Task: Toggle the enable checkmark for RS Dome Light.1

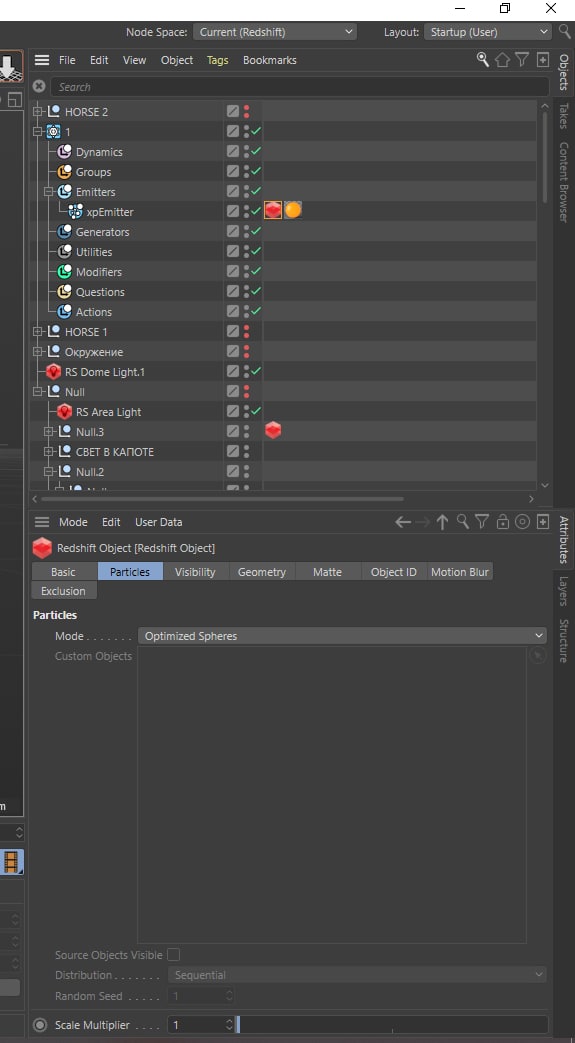Action: [x=256, y=371]
